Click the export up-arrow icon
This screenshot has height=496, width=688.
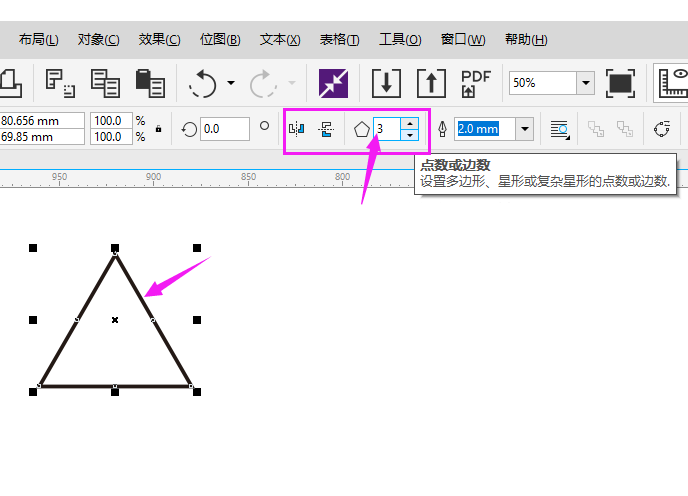[431, 83]
